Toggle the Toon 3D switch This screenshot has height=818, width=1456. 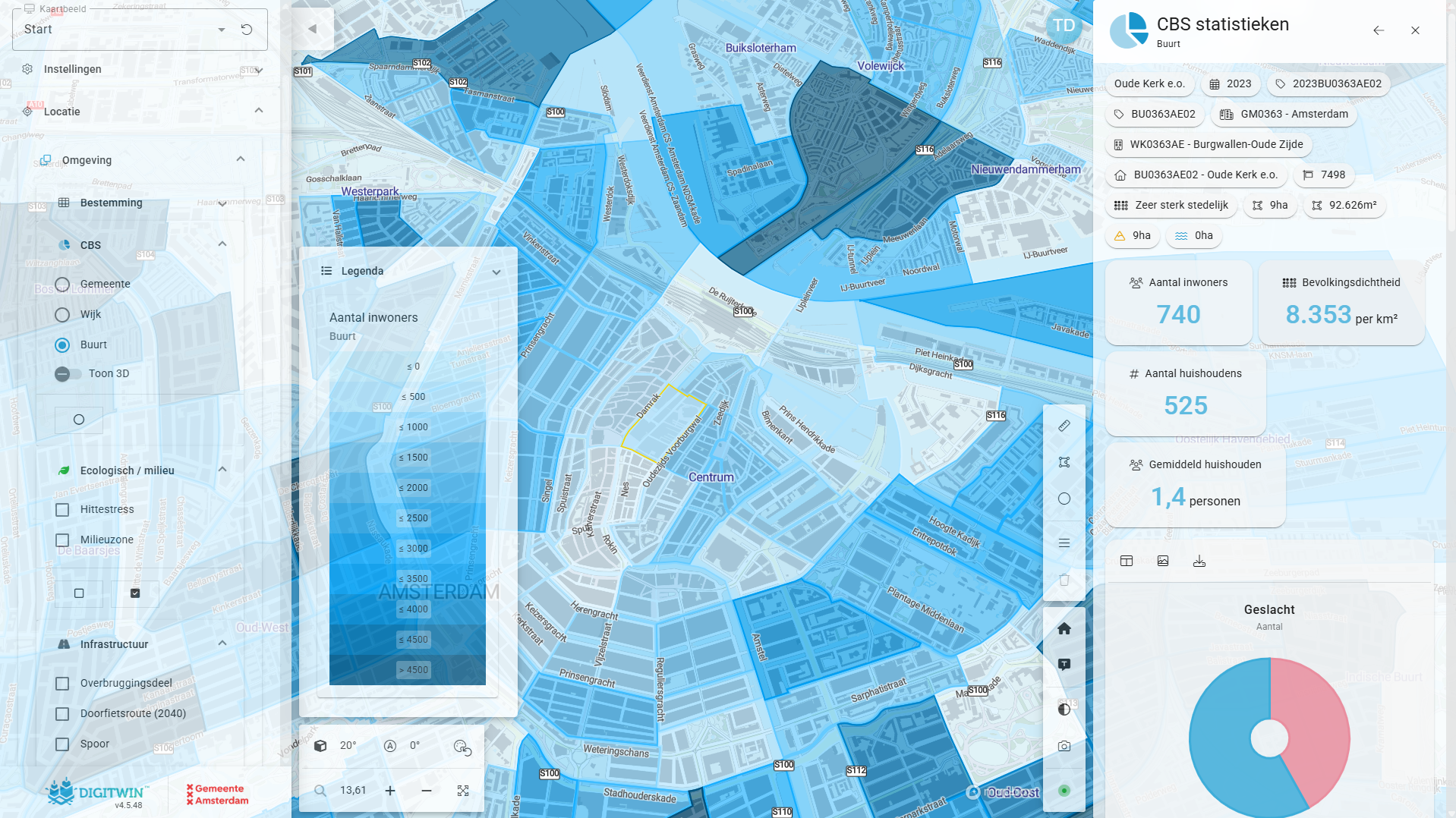[68, 374]
